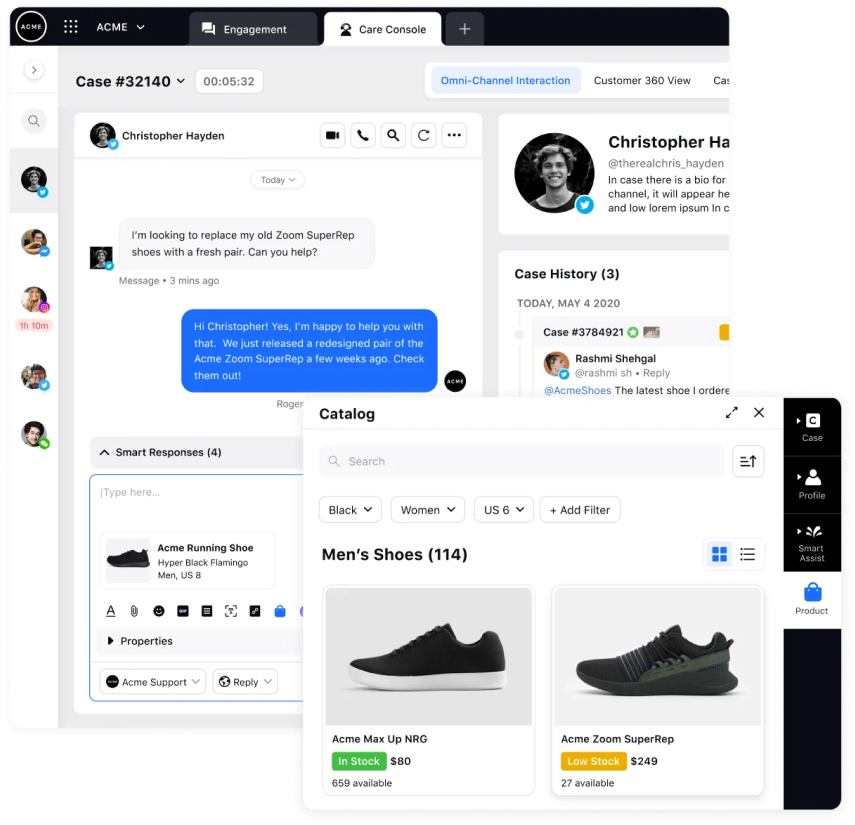
Task: Open the ACME workspace dropdown
Action: tap(121, 27)
